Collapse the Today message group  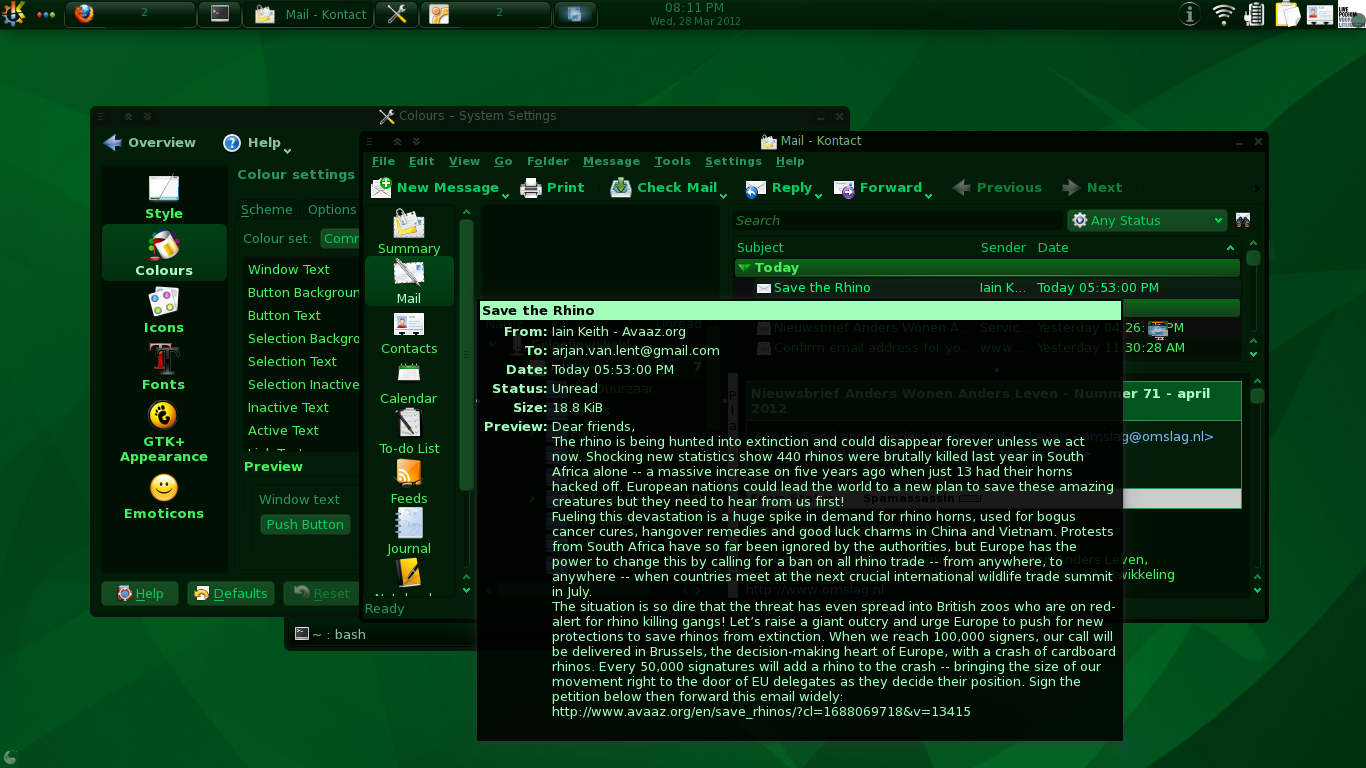pyautogui.click(x=743, y=267)
